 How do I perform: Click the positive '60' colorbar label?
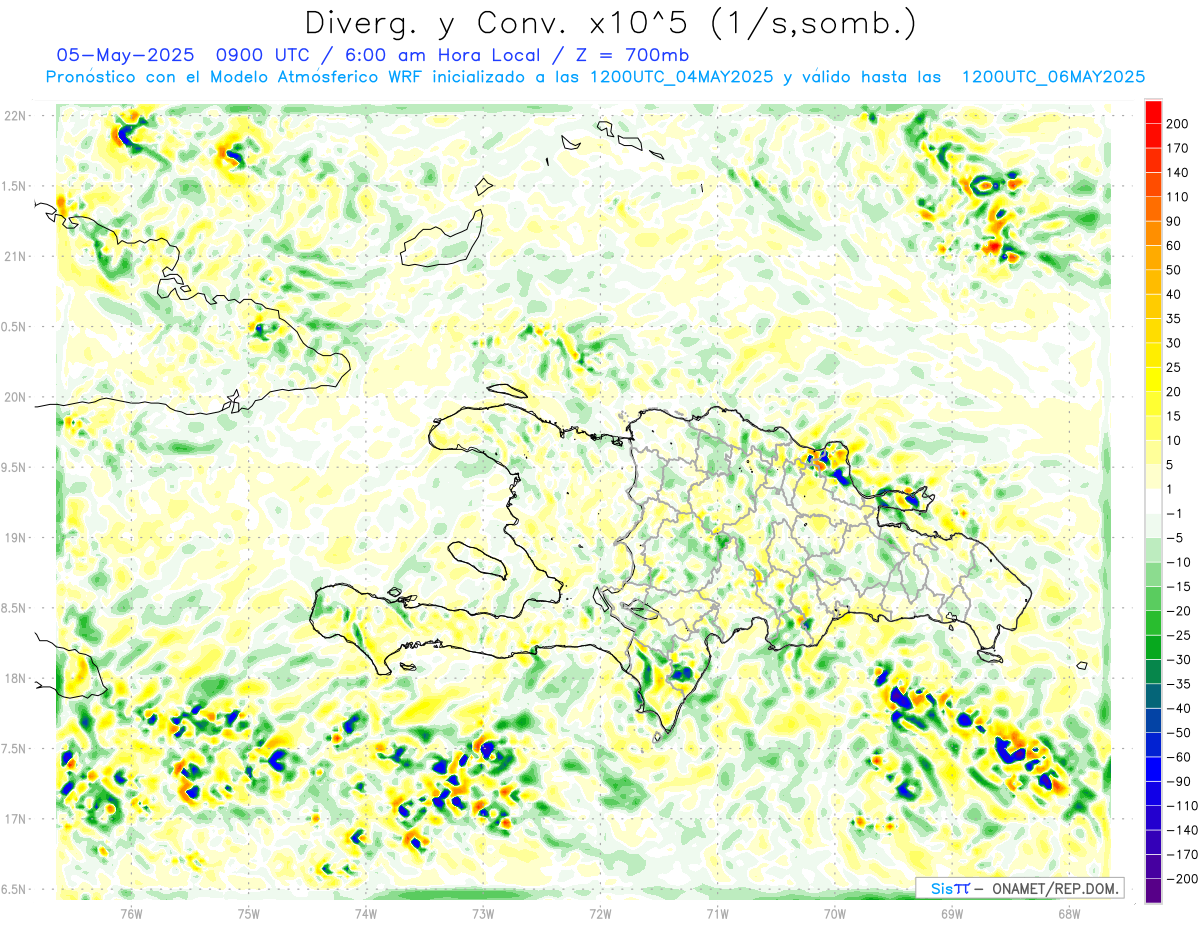pos(1175,246)
